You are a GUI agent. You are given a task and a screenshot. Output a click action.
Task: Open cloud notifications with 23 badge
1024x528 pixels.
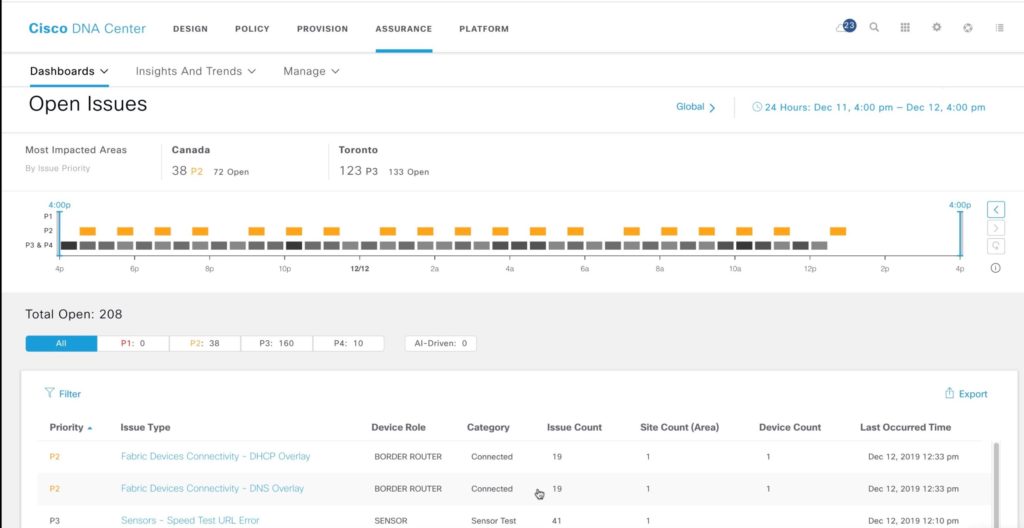[x=845, y=27]
